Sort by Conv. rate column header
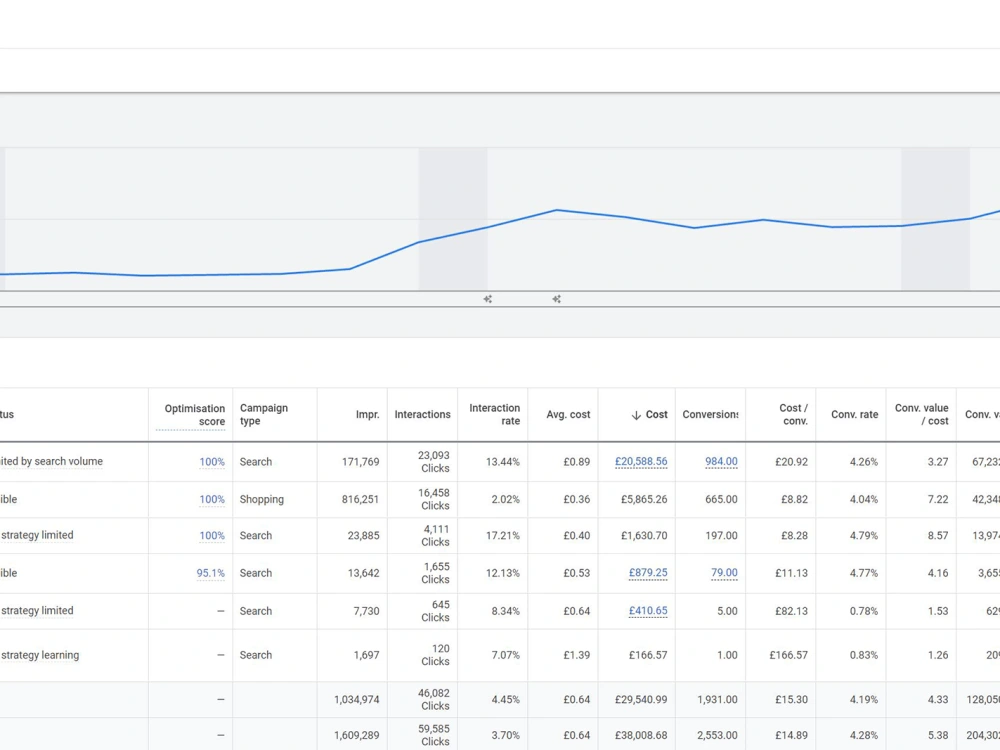1000x750 pixels. coord(855,415)
